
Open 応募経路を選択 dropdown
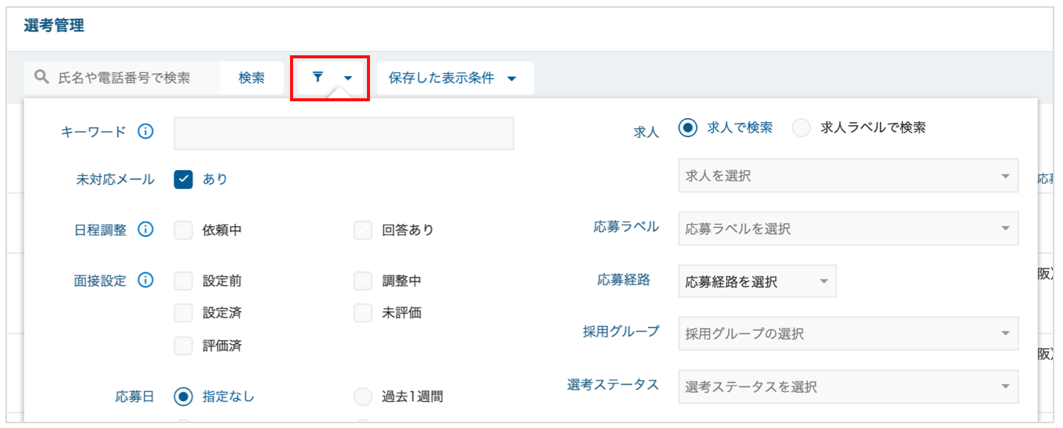(757, 281)
